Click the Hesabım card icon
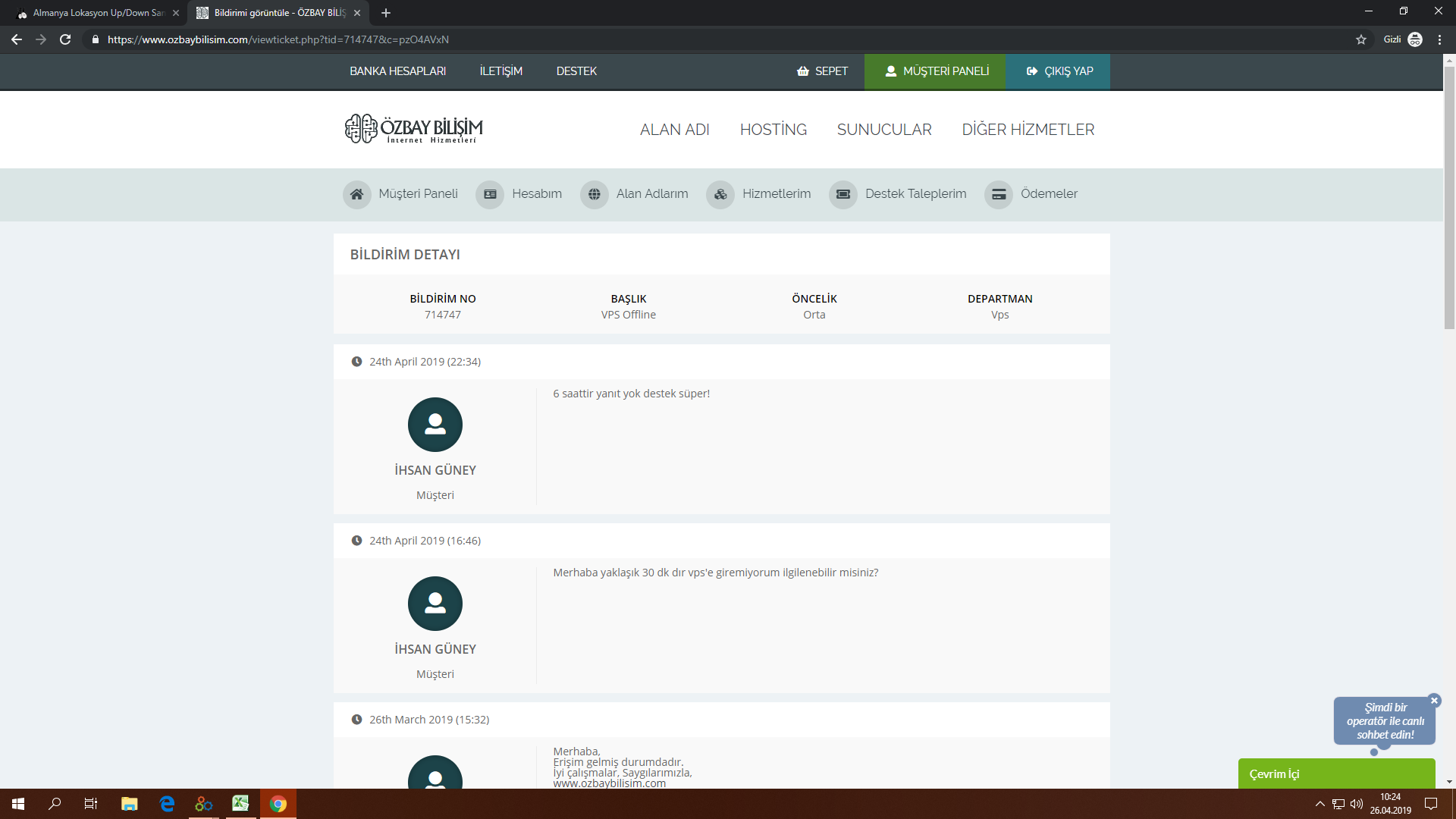1456x819 pixels. 490,194
